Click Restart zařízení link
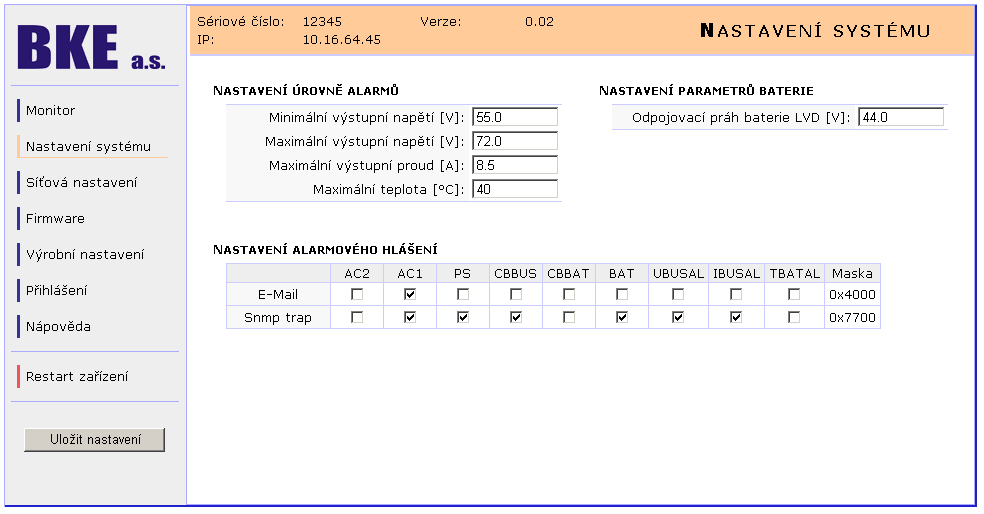 tap(77, 377)
